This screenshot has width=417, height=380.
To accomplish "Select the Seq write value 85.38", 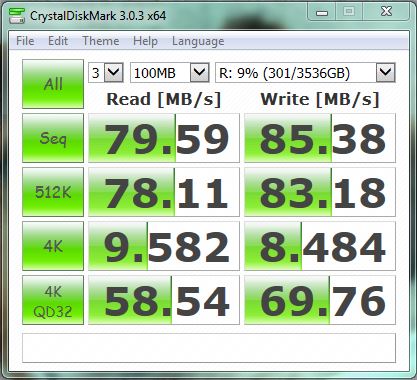I will pos(320,138).
